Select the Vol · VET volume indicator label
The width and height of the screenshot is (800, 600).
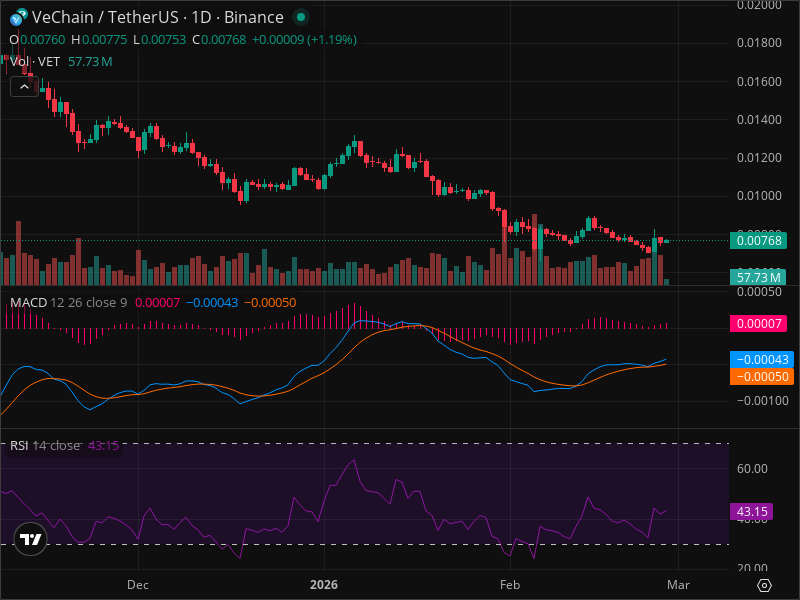(x=35, y=62)
